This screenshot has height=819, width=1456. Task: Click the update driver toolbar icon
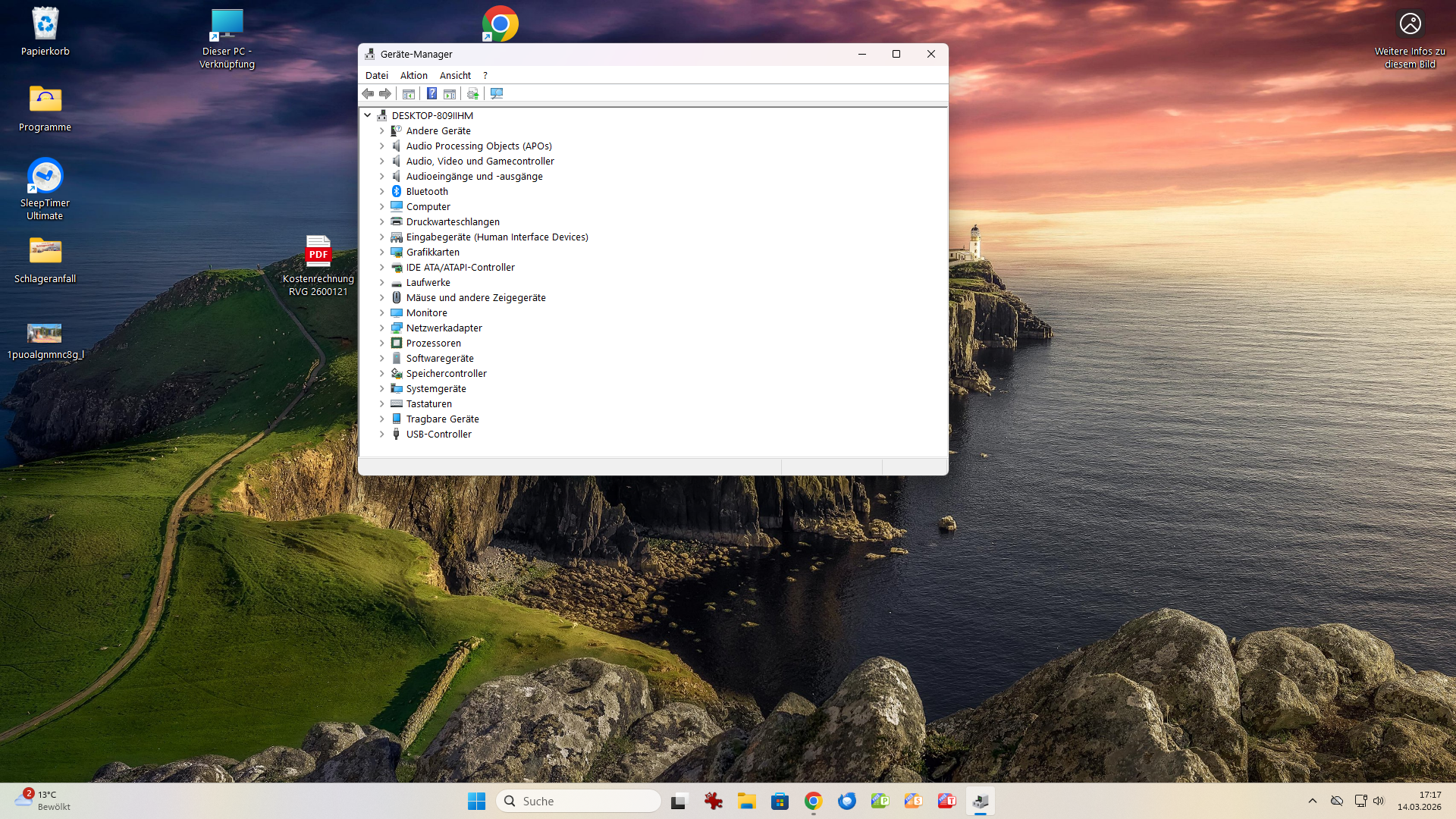click(x=473, y=93)
